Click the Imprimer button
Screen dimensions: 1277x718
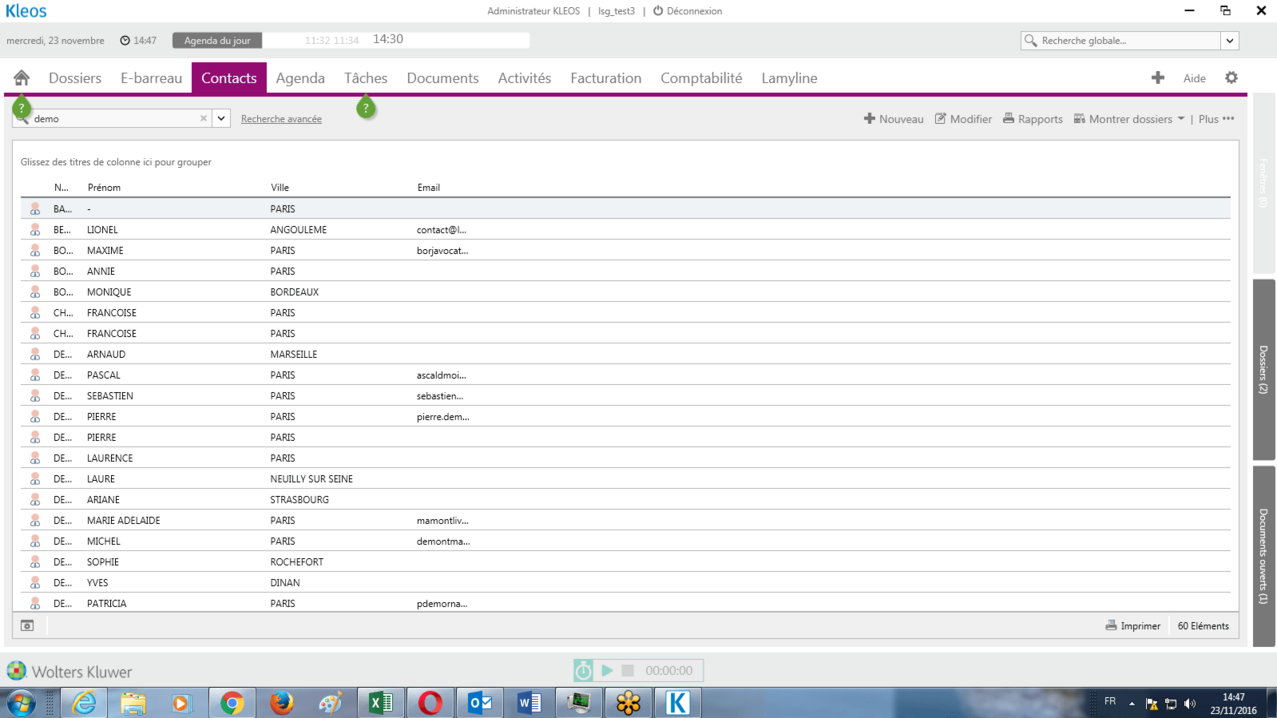tap(1132, 626)
